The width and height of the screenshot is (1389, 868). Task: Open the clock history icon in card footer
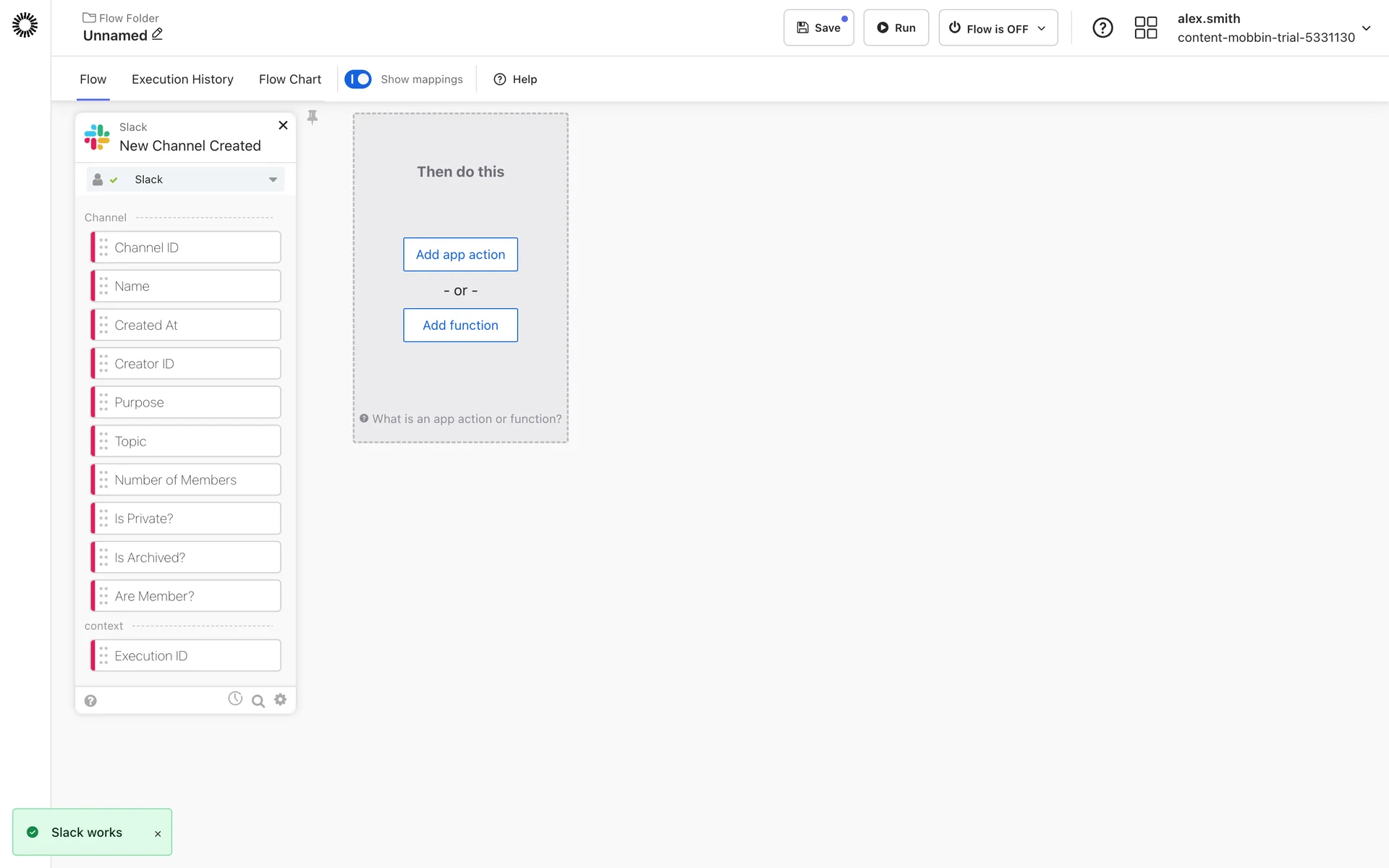point(235,699)
